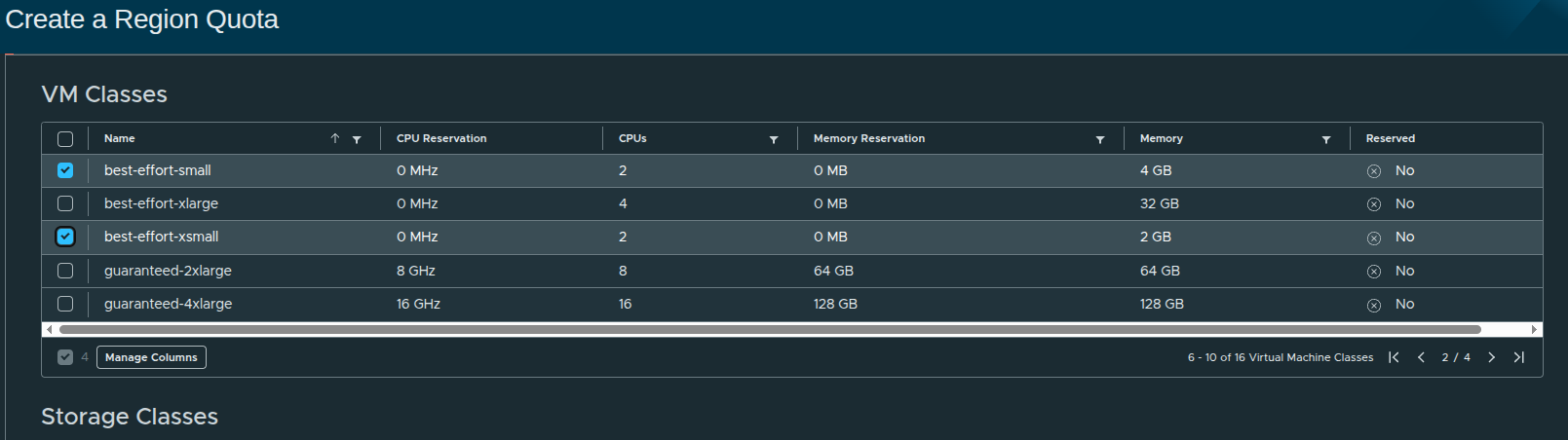The width and height of the screenshot is (1568, 440).
Task: Click the 4 GB memory value
Action: click(x=1156, y=170)
